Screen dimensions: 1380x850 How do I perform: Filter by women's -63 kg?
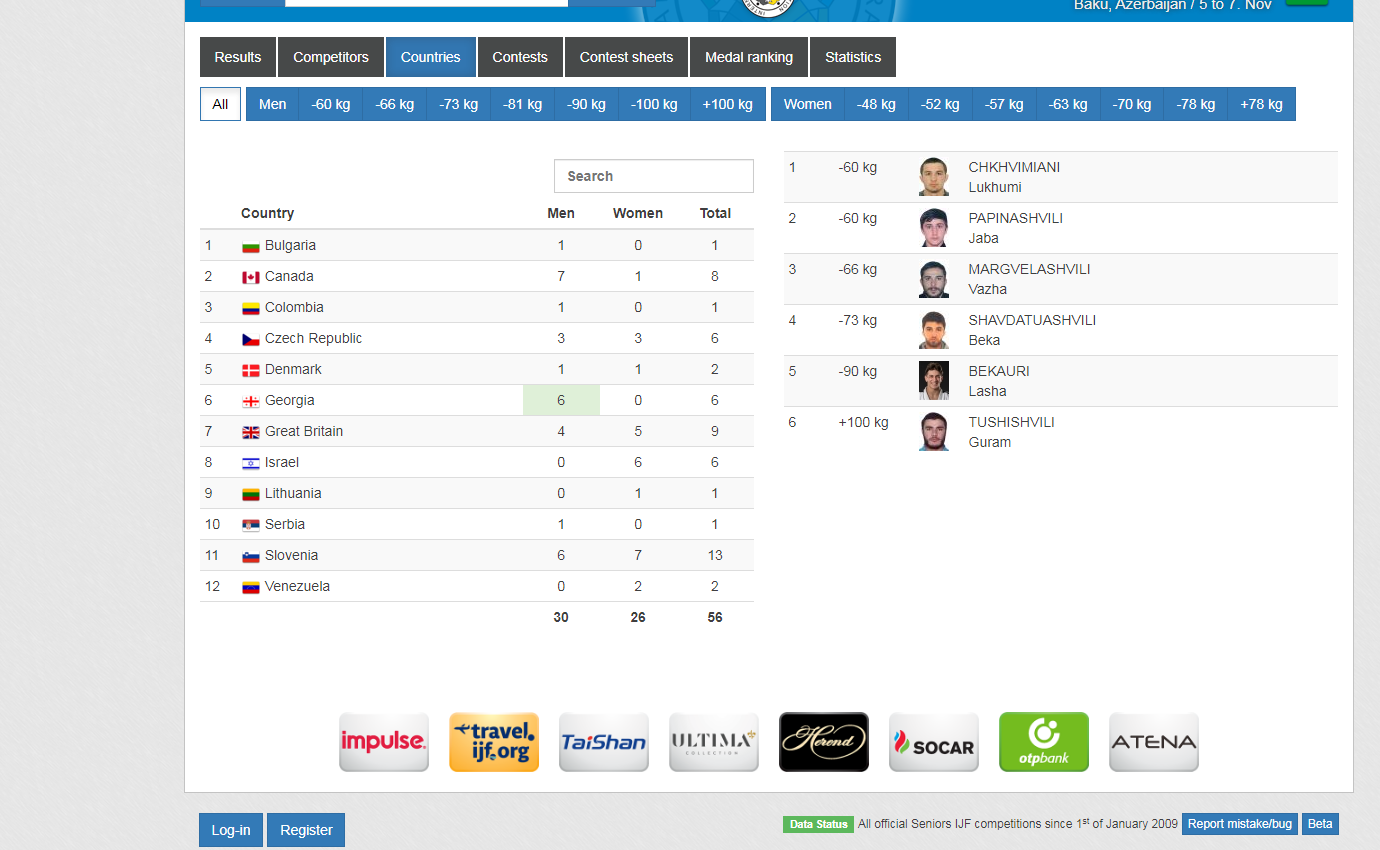point(1069,104)
